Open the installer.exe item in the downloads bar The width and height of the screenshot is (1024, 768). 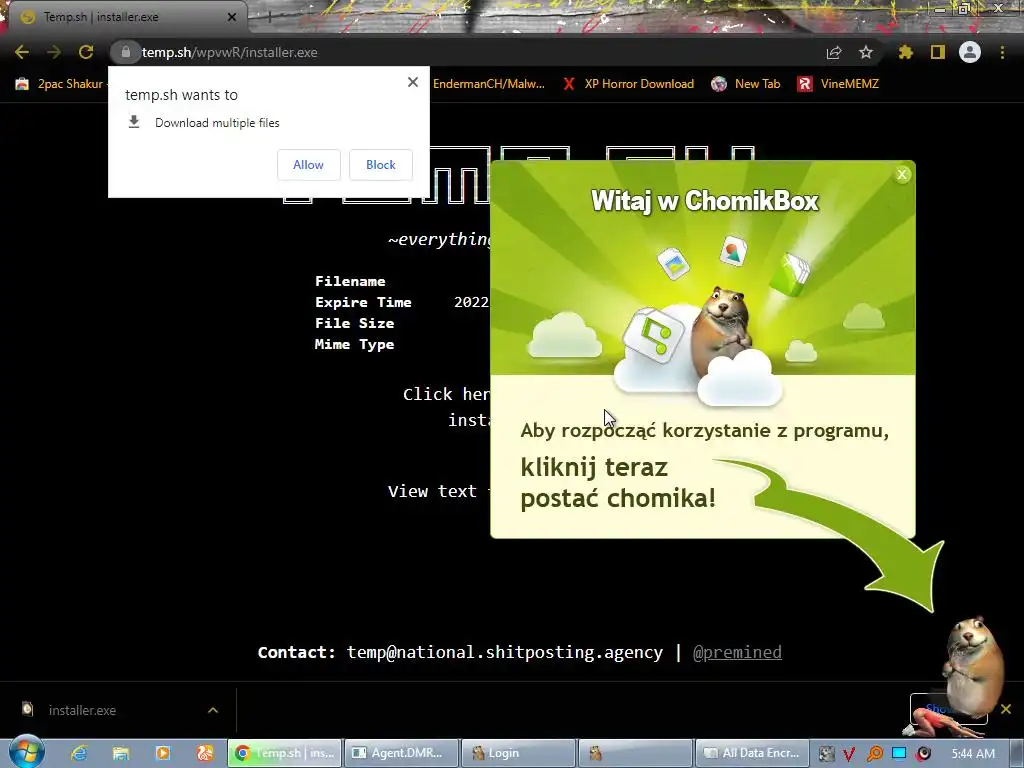tap(82, 711)
